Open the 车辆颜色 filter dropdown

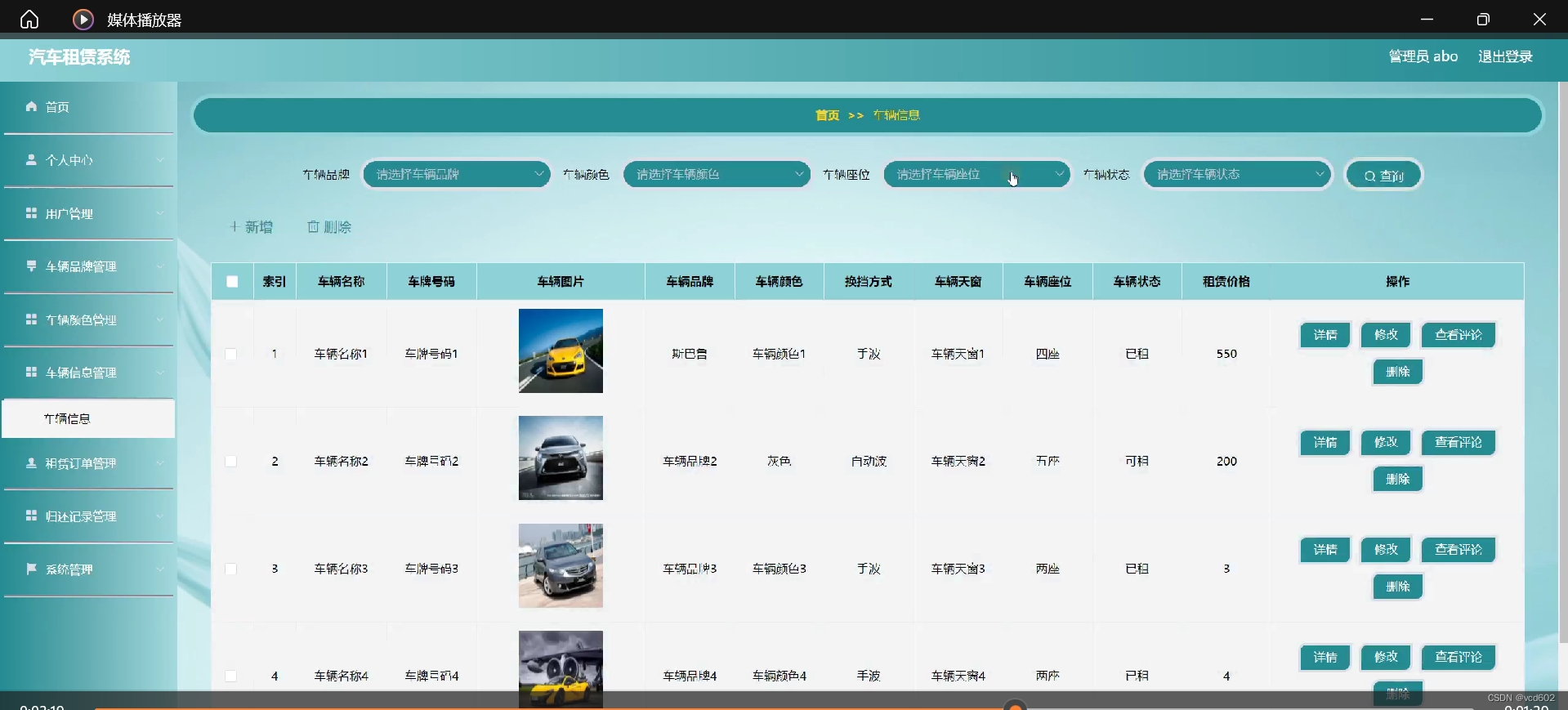pos(716,174)
